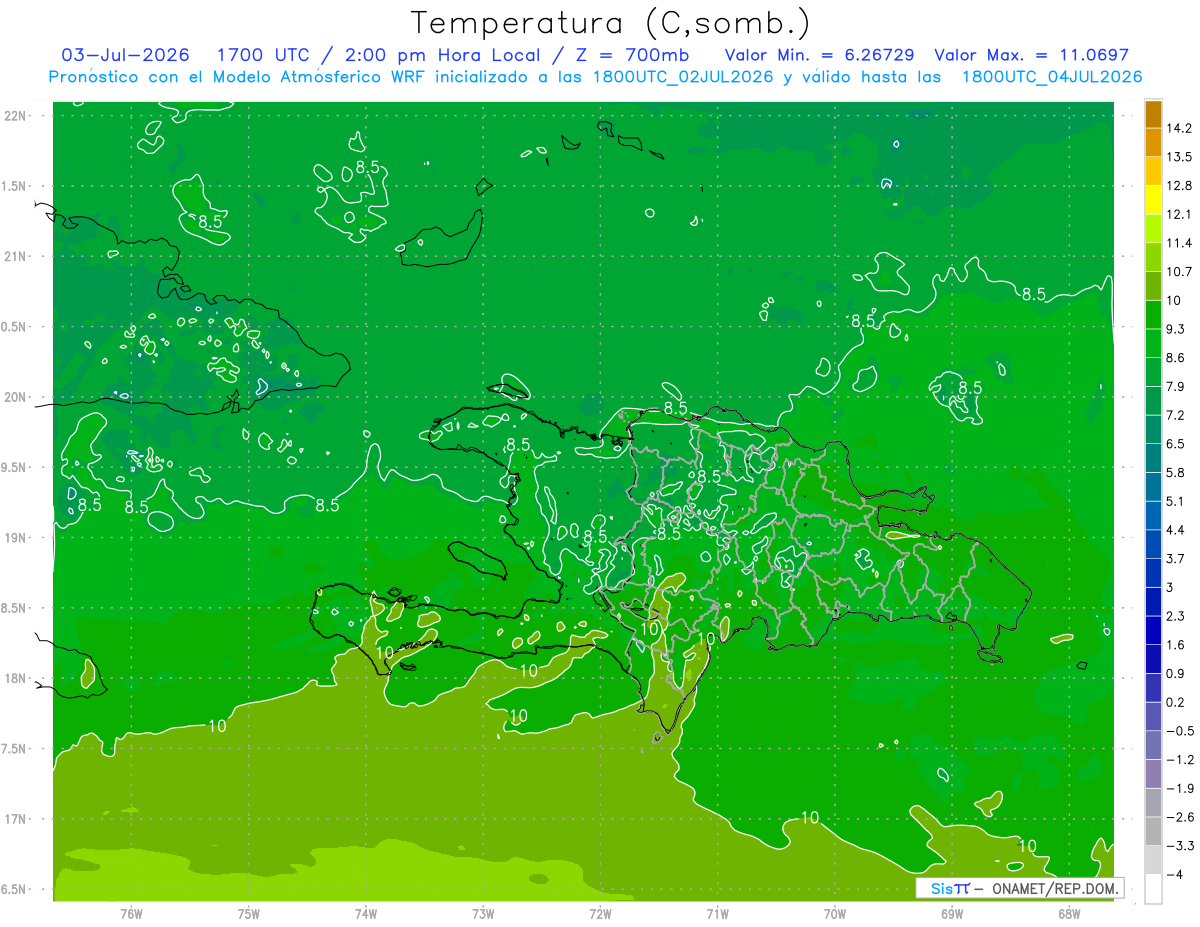Click the 71W longitude axis label
The height and width of the screenshot is (927, 1200).
click(717, 914)
